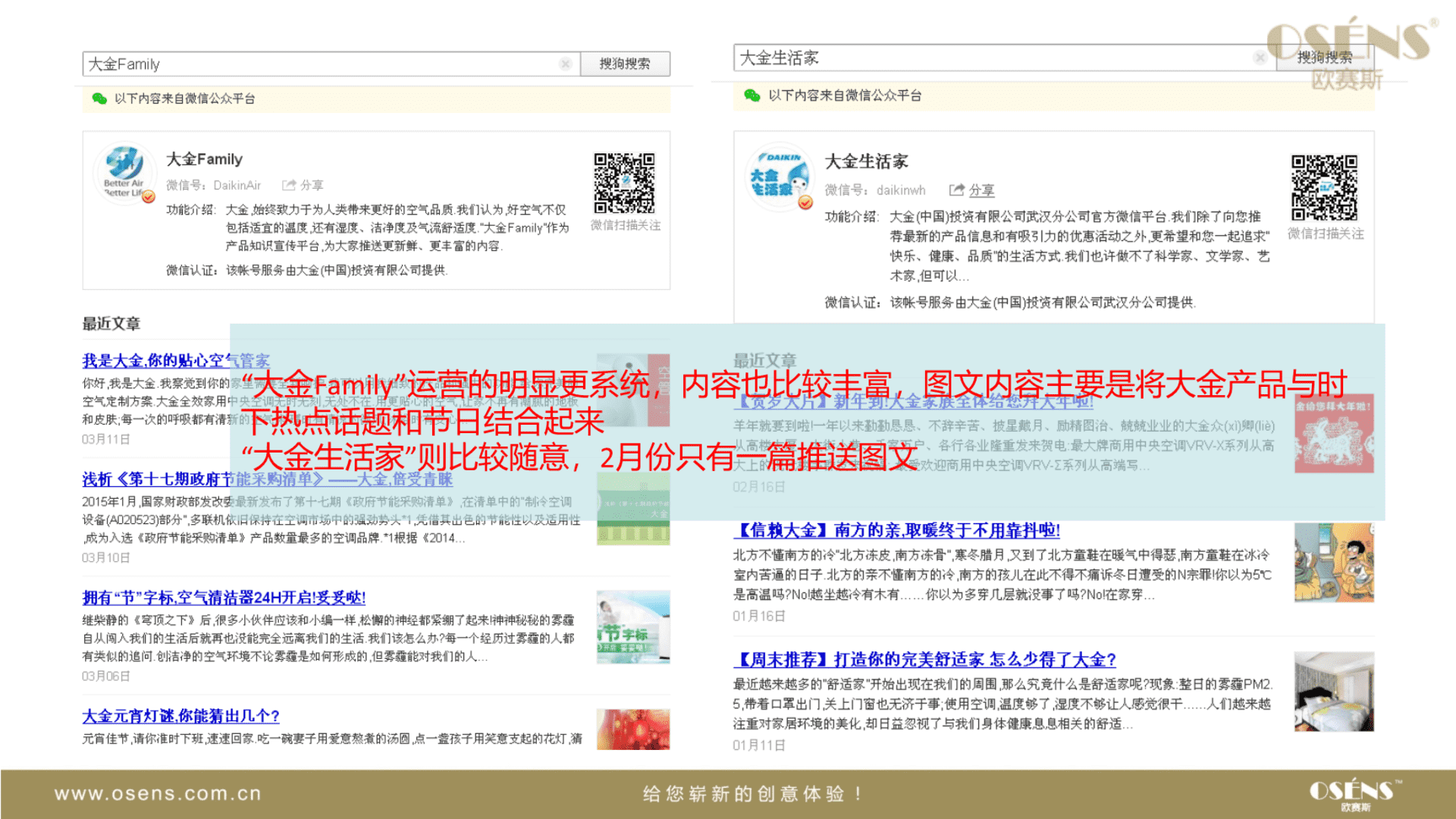This screenshot has width=1456, height=819.
Task: Open the 大金Family account avatar
Action: point(124,174)
